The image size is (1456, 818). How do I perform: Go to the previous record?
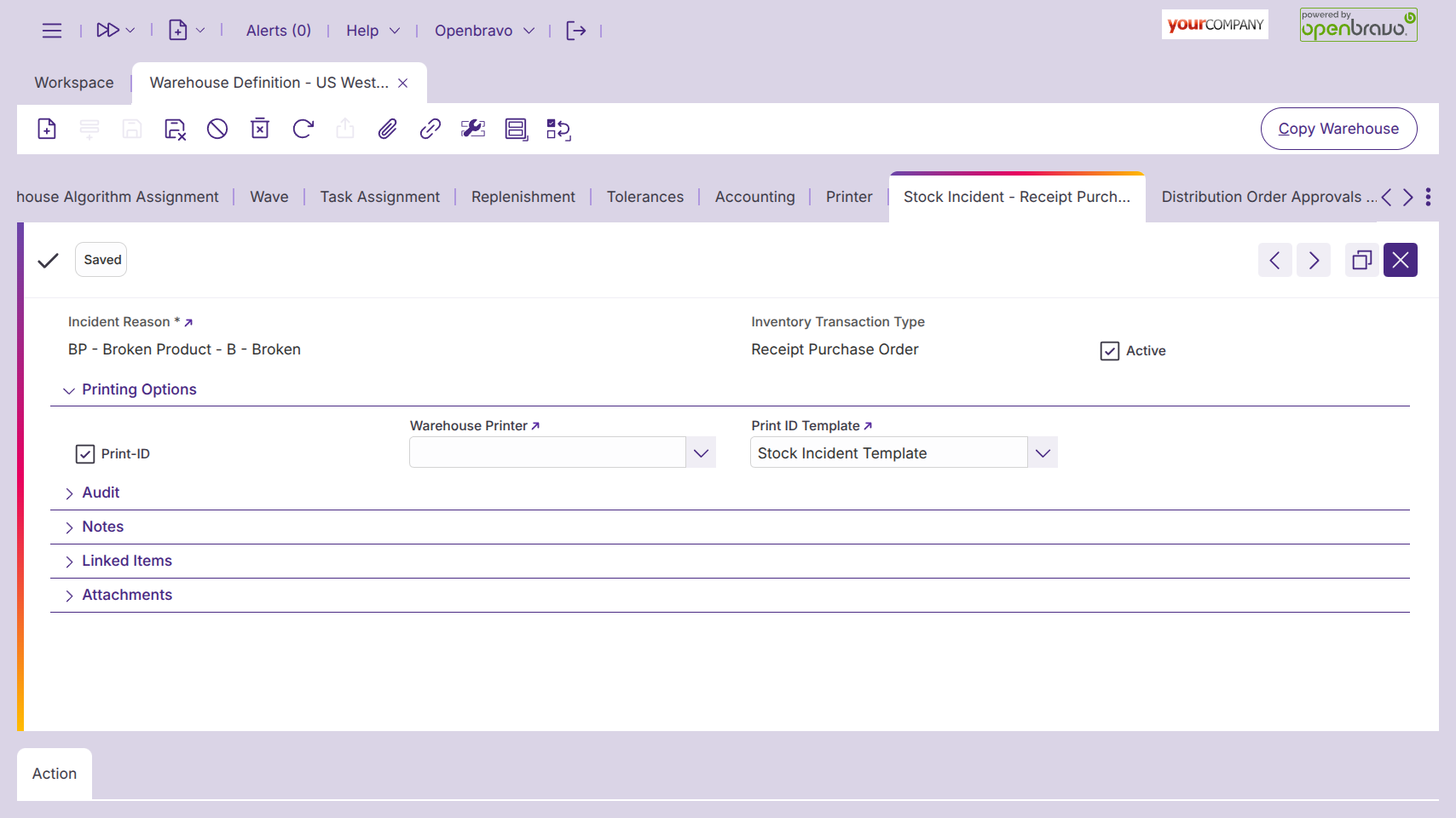[x=1275, y=260]
